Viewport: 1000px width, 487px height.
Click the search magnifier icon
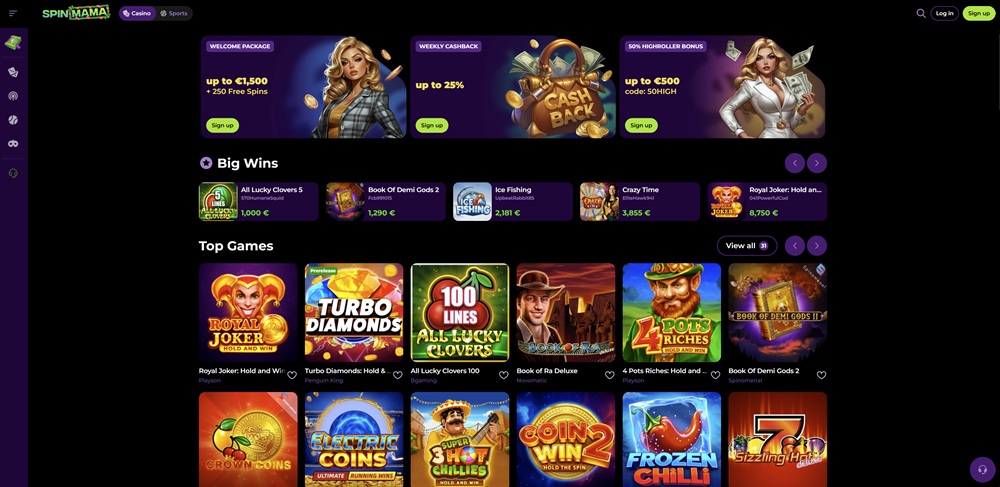[920, 13]
